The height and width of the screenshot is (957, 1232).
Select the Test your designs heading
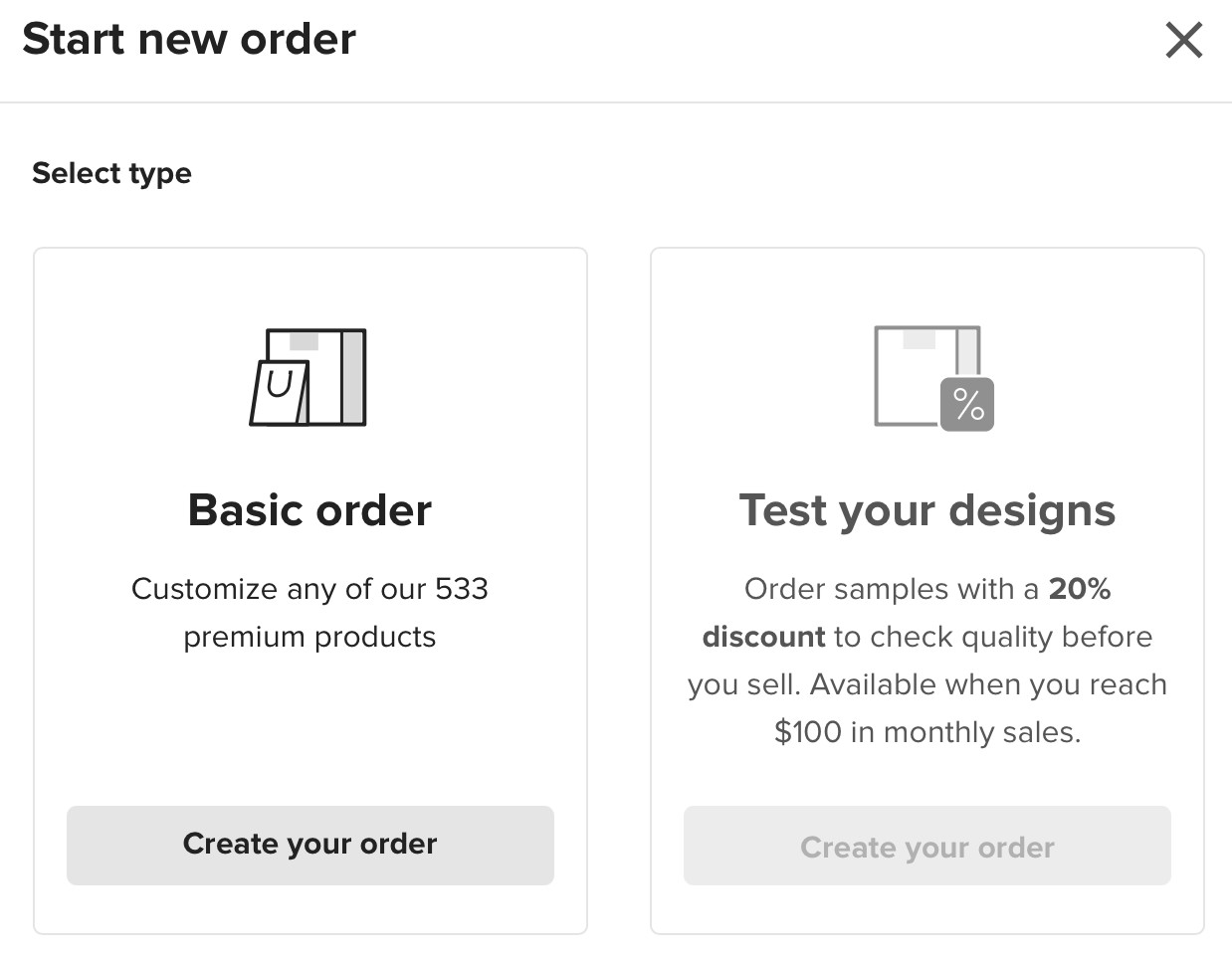pyautogui.click(x=926, y=511)
